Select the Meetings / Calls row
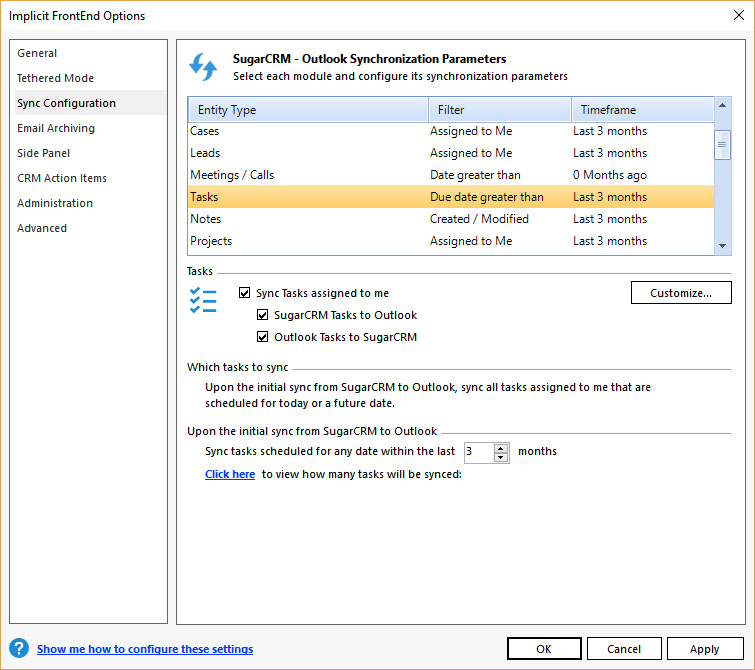Viewport: 755px width, 670px height. (x=232, y=175)
